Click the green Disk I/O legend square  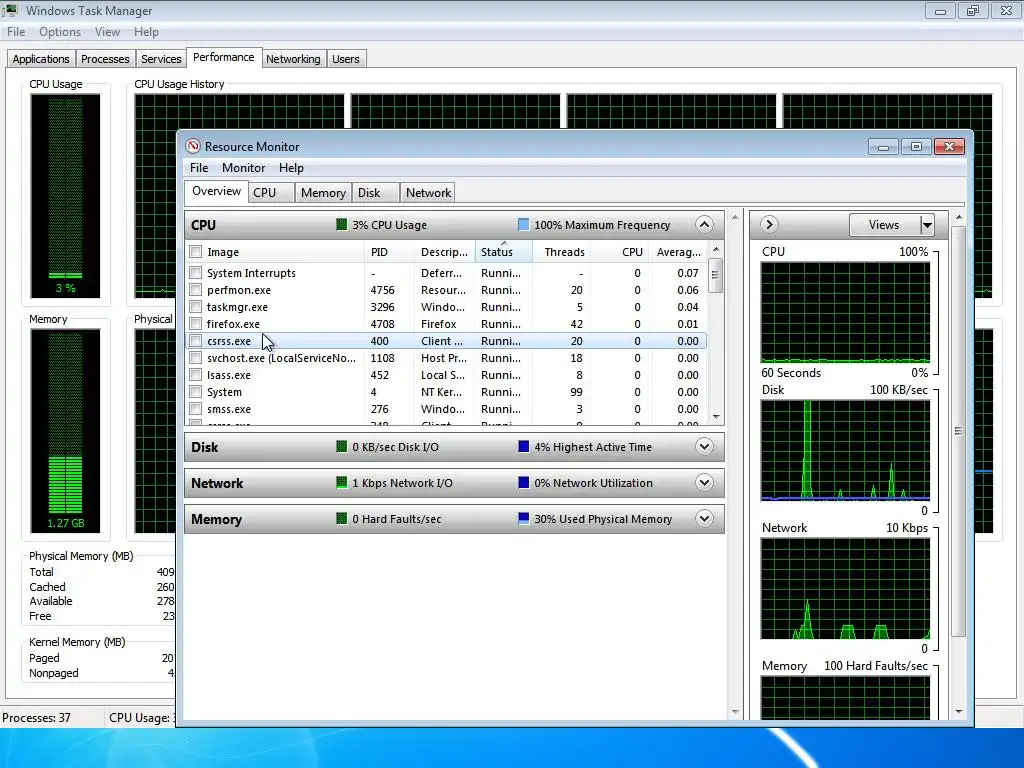point(342,447)
